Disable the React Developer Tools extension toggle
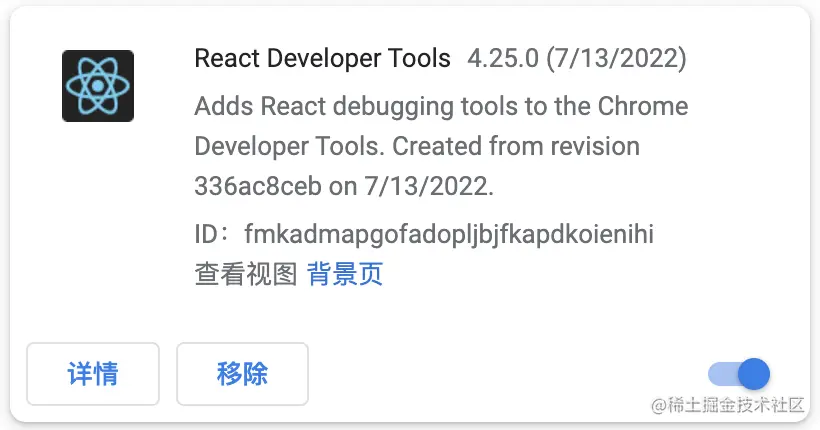Screen dimensions: 820x430 (x=739, y=374)
